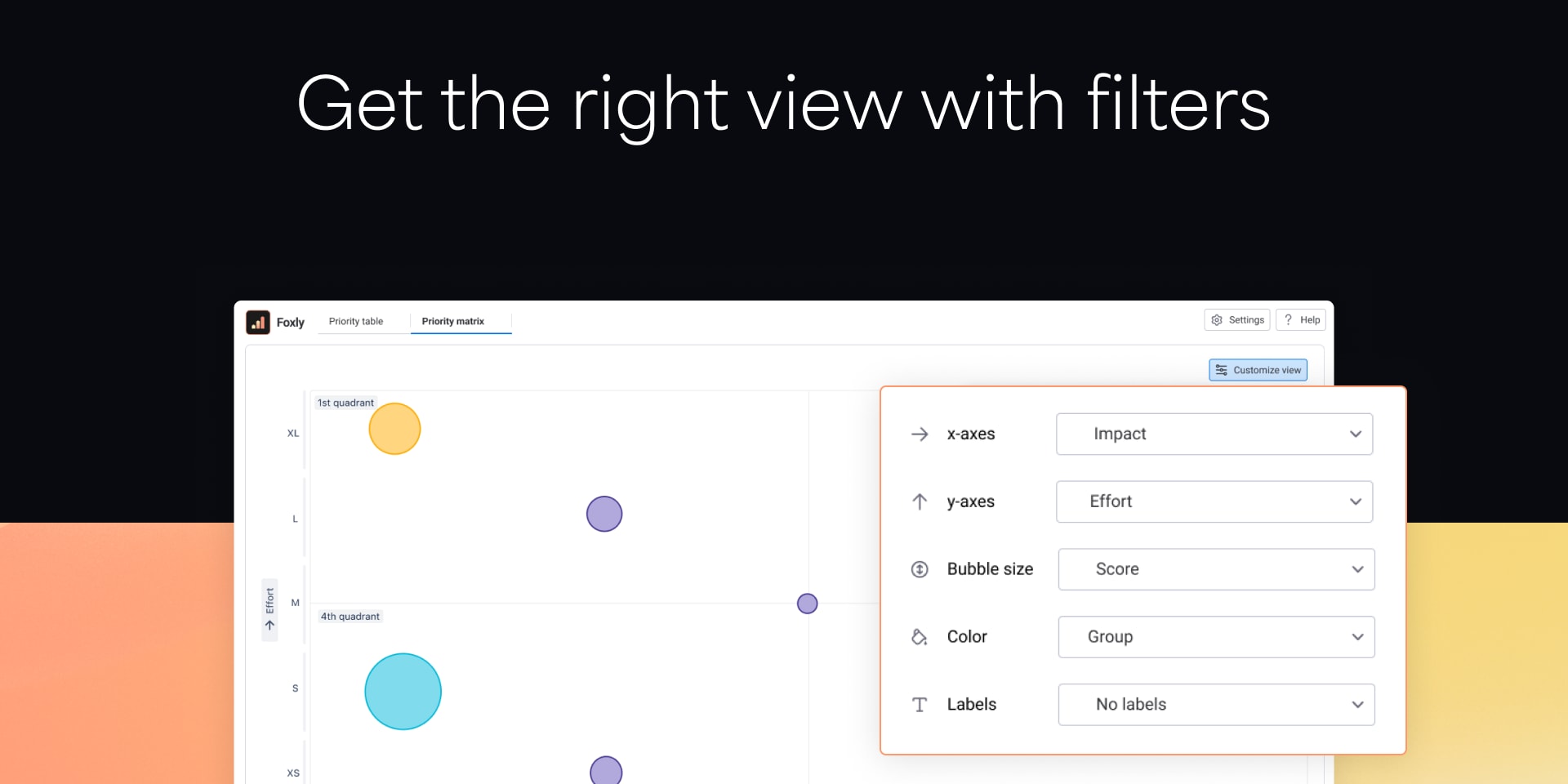Open the y-axes Effort dropdown
The width and height of the screenshot is (1568, 784).
[1214, 501]
